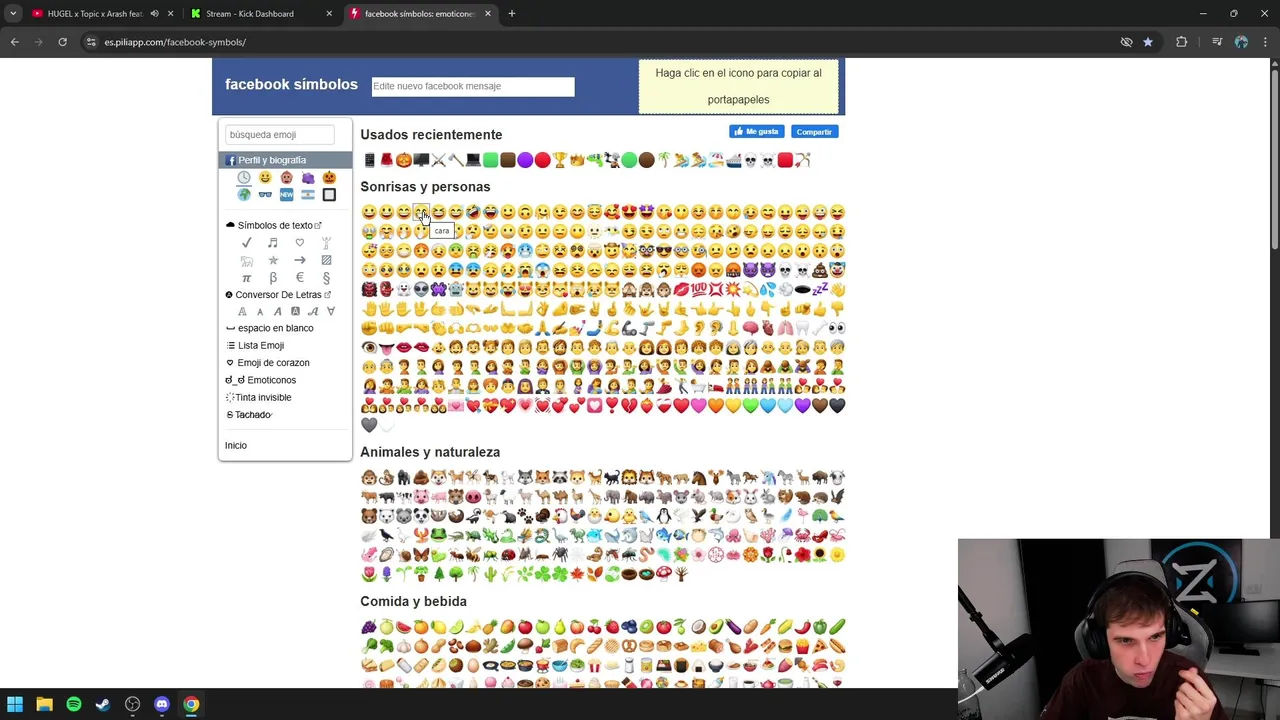Screen dimensions: 1280x720
Task: Select the sunglasses objects category icon in sidebar
Action: point(265,195)
